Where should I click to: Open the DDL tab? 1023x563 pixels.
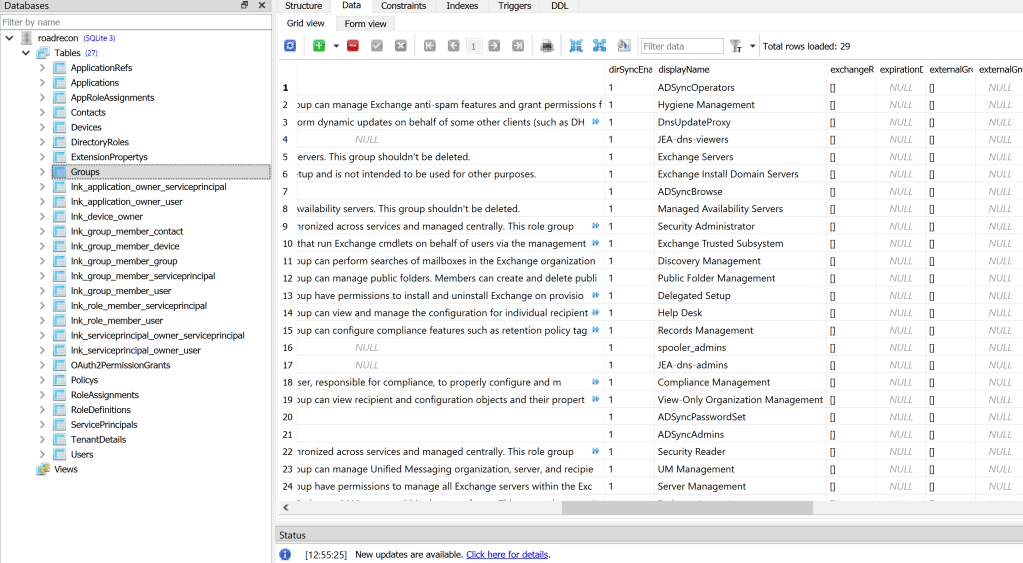[x=559, y=6]
